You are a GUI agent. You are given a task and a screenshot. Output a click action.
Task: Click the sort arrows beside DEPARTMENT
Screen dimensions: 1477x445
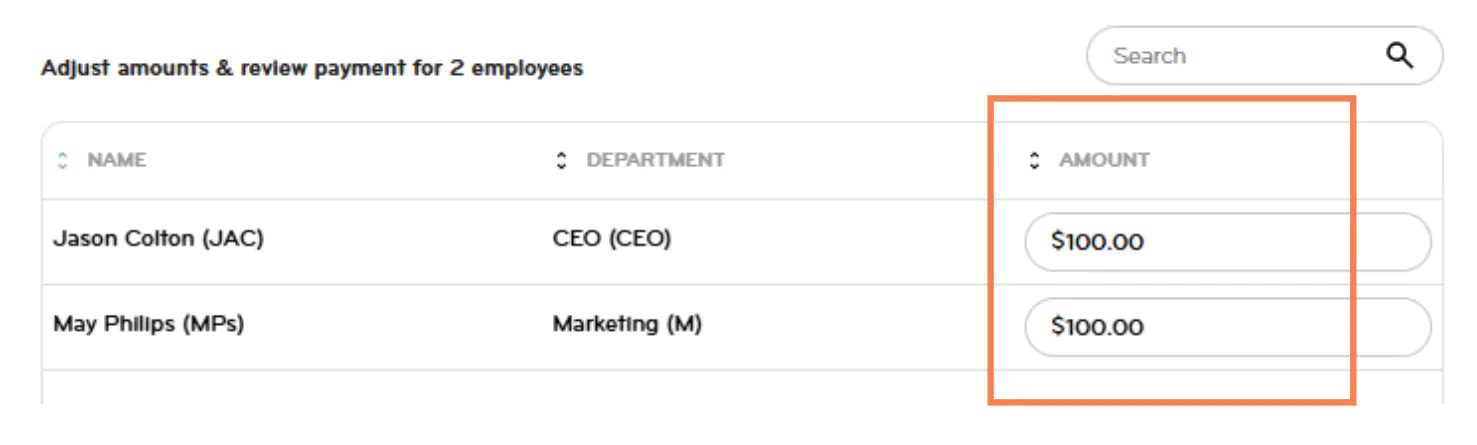[562, 160]
